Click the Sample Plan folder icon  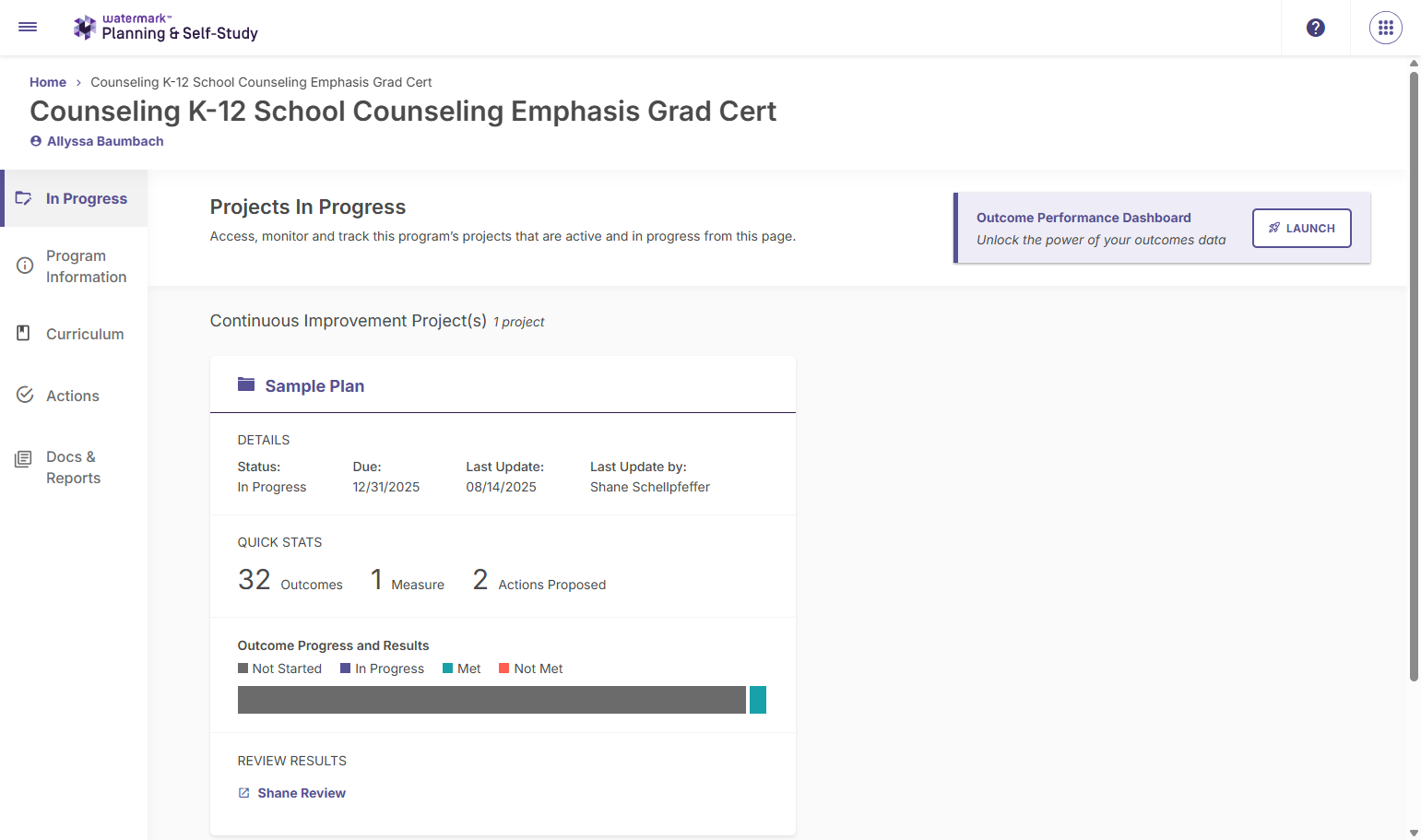(x=246, y=385)
